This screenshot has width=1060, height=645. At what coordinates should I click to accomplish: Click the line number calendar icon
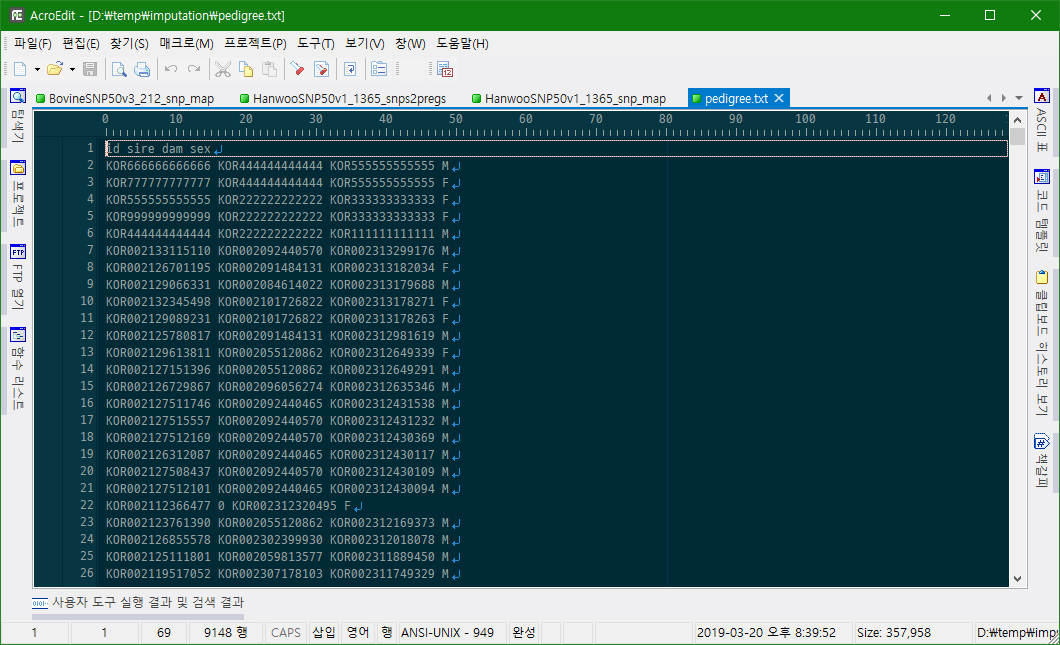pos(445,69)
